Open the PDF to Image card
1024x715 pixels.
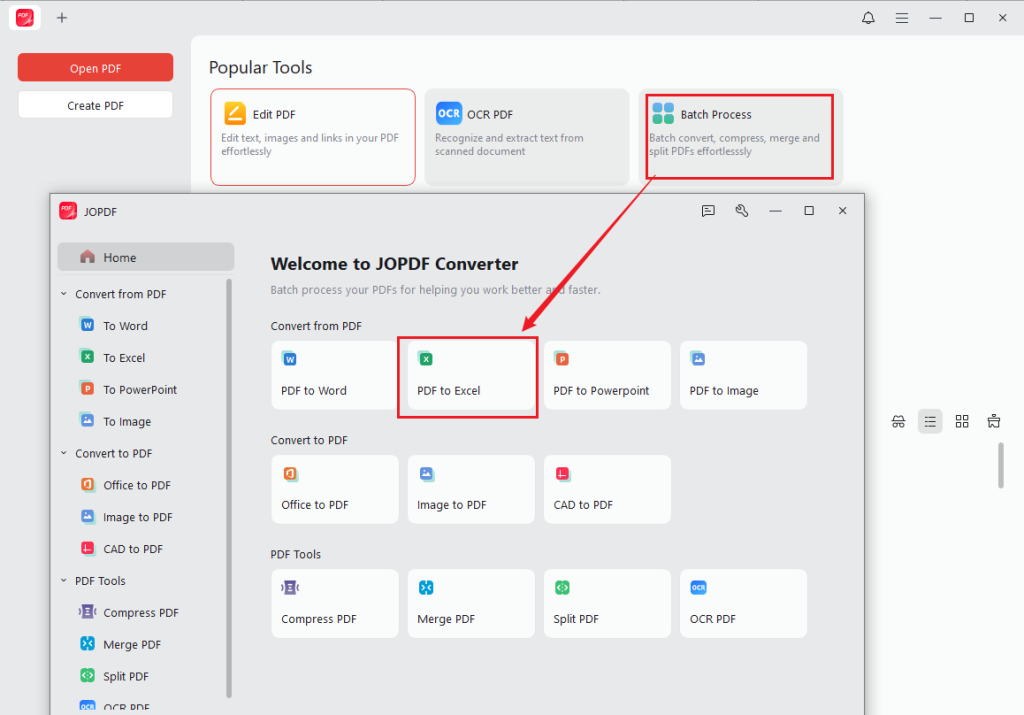point(743,375)
